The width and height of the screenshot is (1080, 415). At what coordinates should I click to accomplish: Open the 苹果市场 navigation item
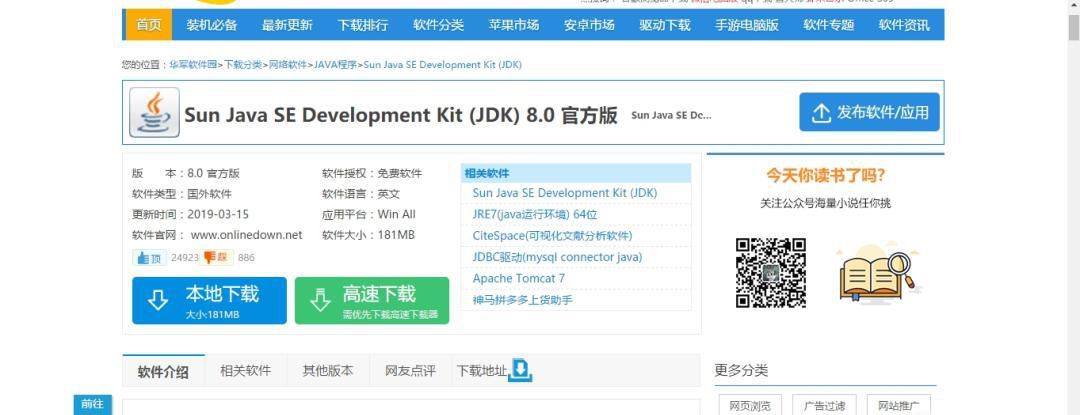click(514, 25)
